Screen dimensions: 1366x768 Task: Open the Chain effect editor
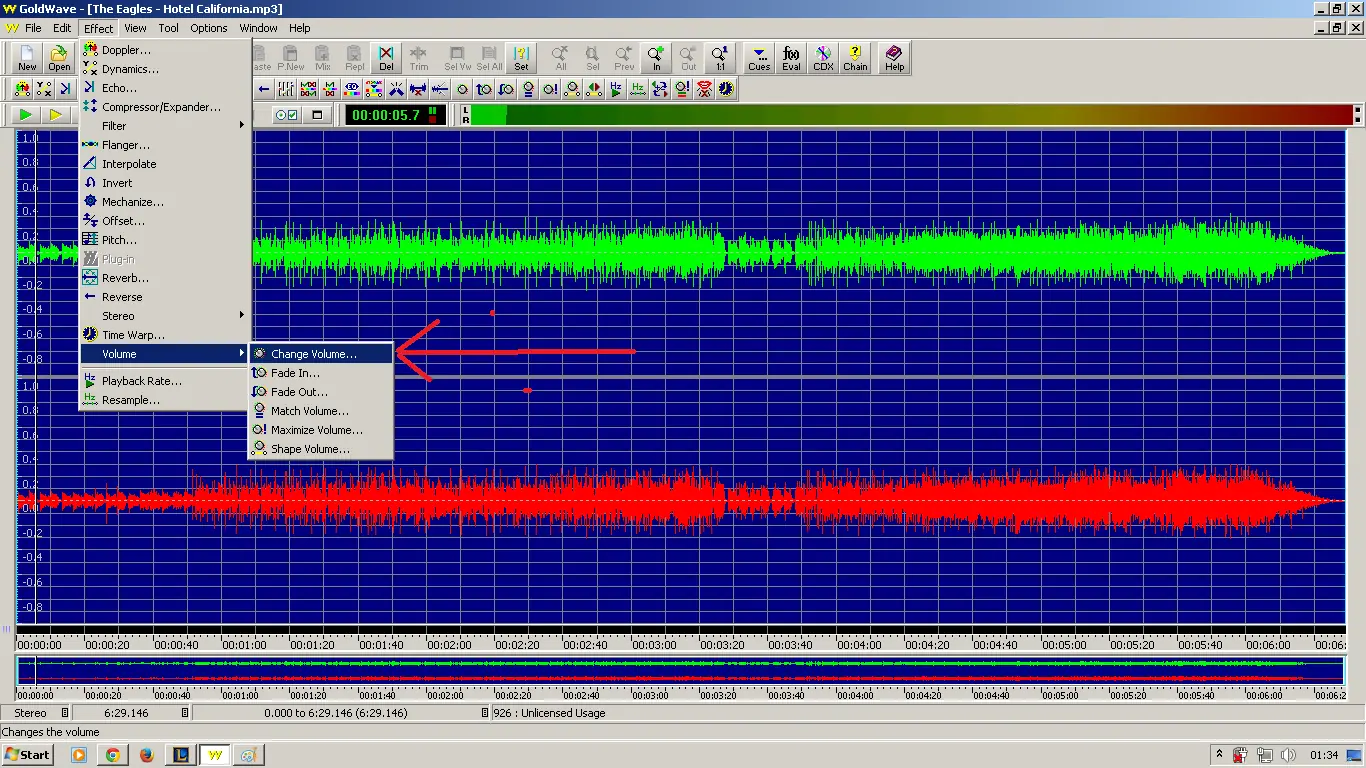[x=855, y=58]
